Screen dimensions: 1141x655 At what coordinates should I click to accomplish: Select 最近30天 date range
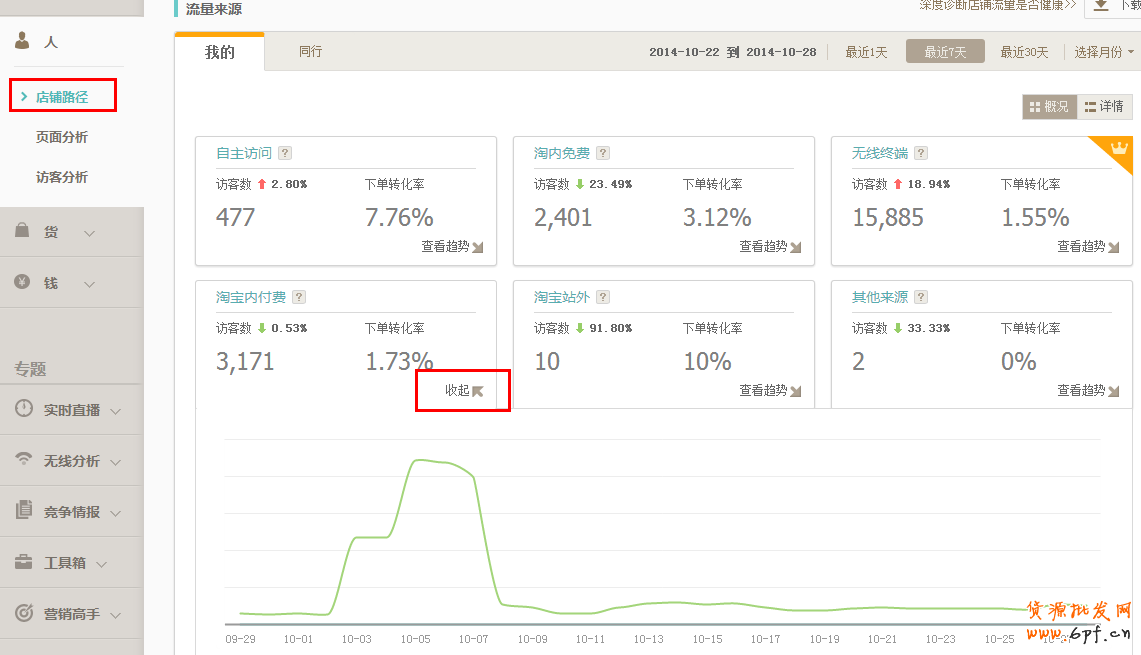(1024, 52)
